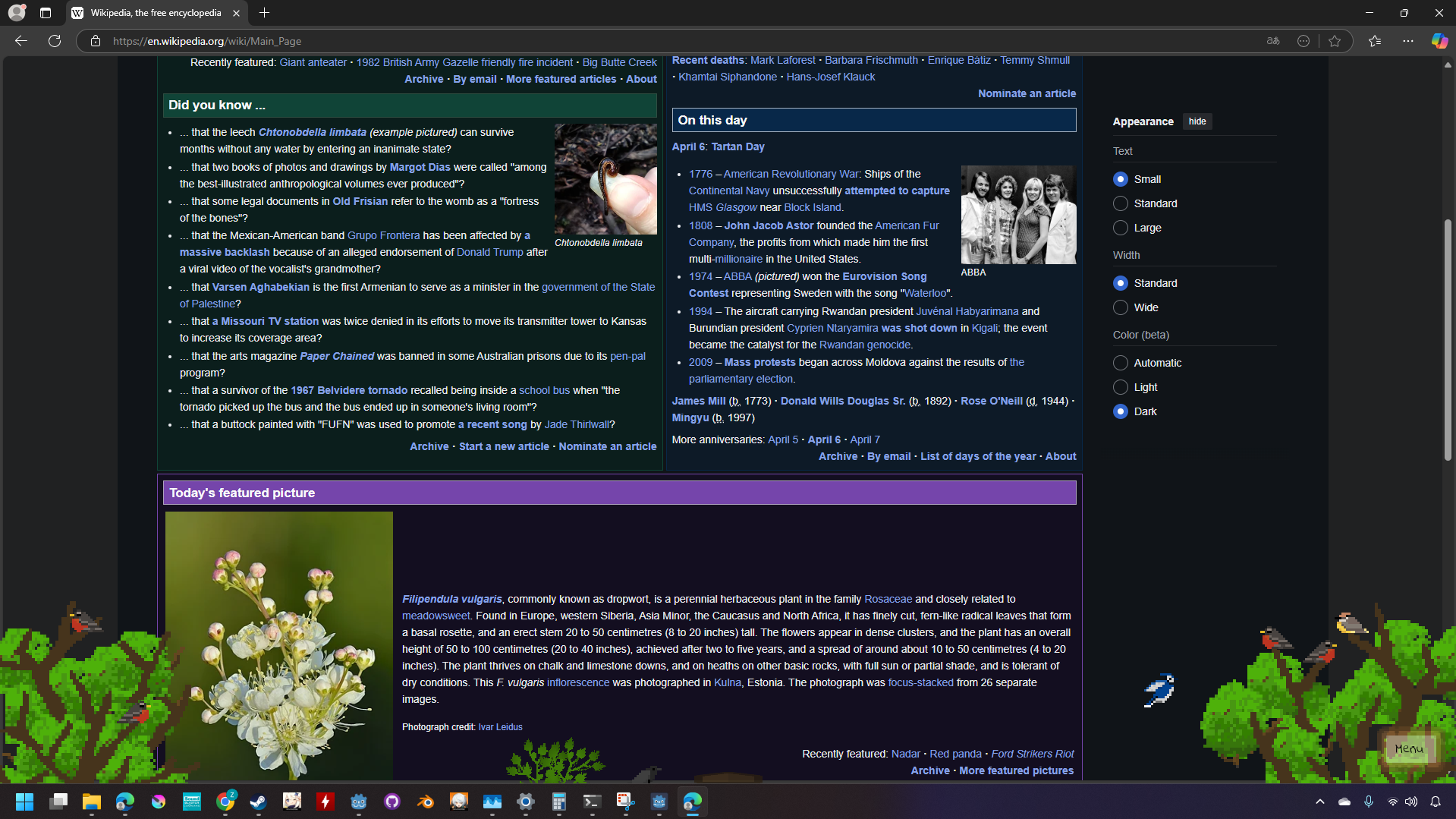The width and height of the screenshot is (1456, 819).
Task: Launch Copilot from the toolbar
Action: (x=1439, y=41)
